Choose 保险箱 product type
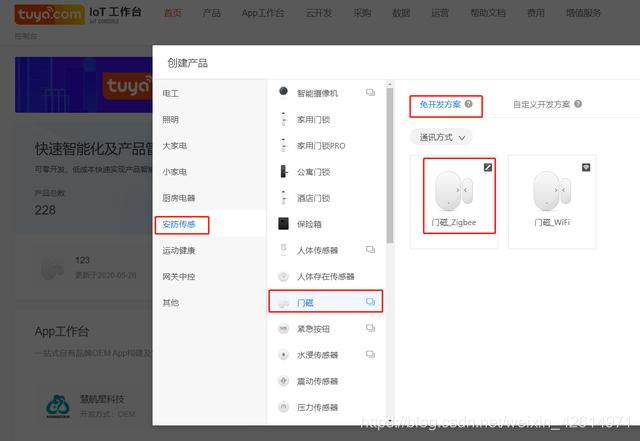 326,224
